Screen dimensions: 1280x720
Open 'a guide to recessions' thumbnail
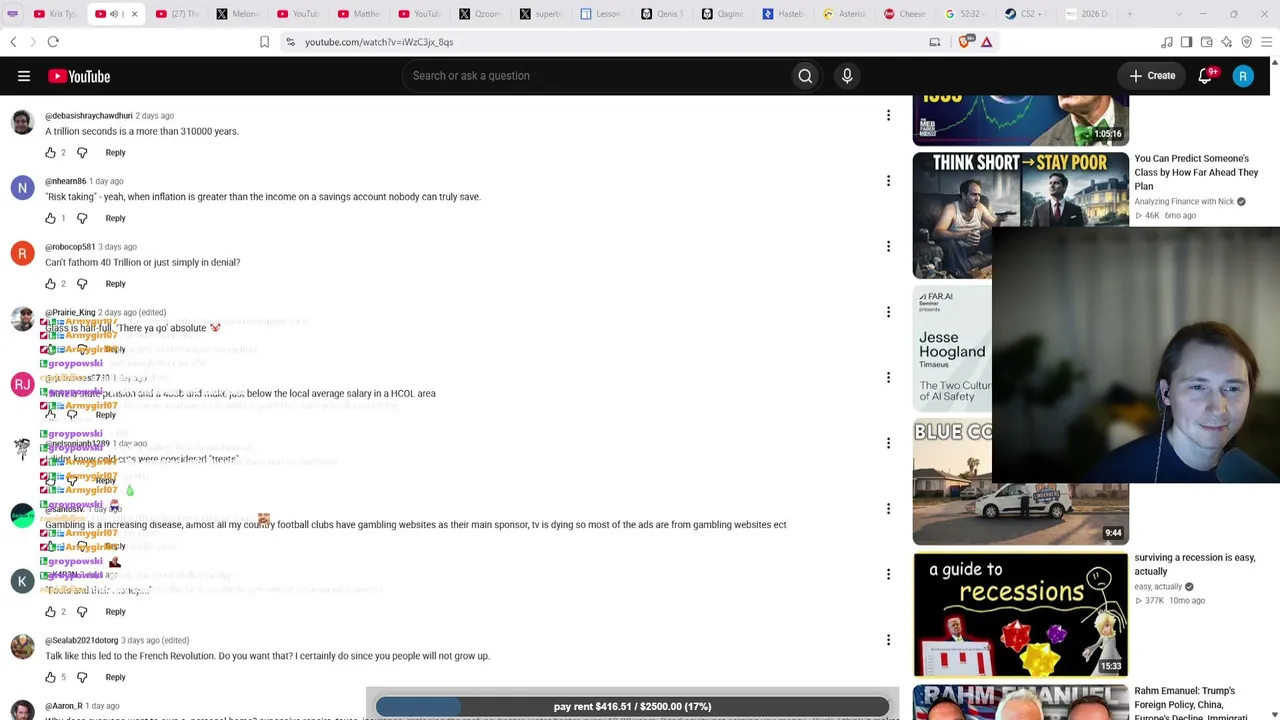point(1020,614)
